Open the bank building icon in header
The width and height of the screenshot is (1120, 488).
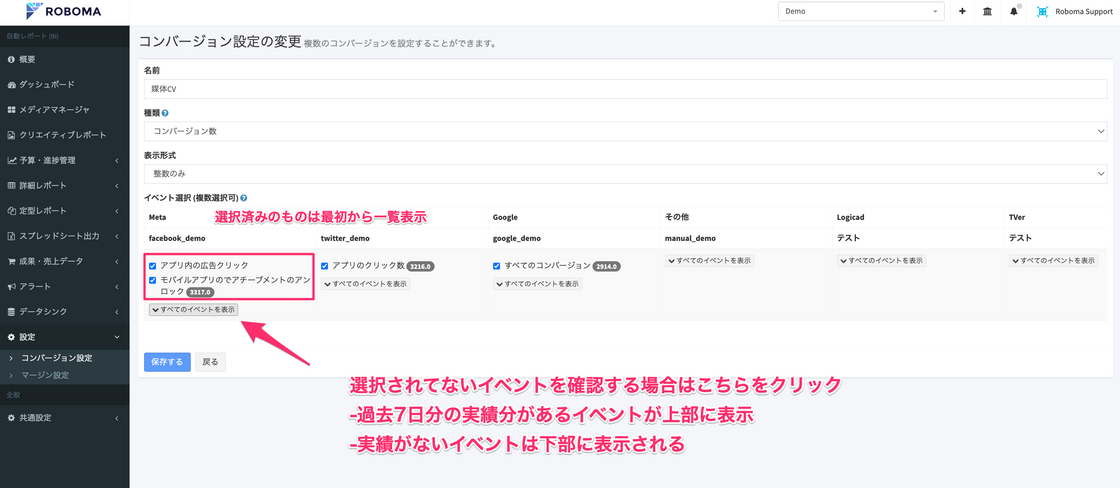[x=987, y=11]
